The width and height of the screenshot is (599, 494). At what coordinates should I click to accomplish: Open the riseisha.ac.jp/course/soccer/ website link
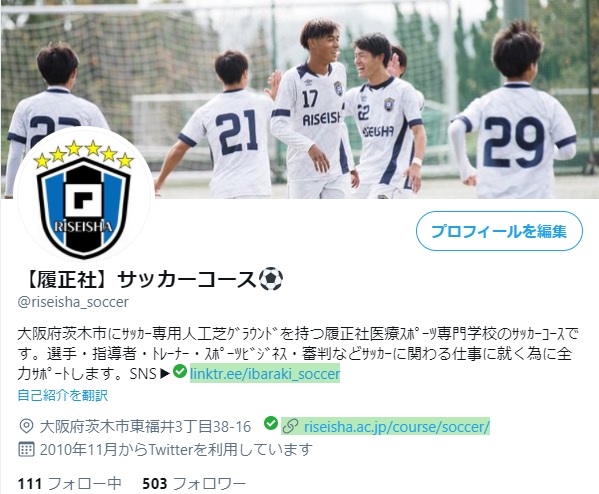coord(397,426)
